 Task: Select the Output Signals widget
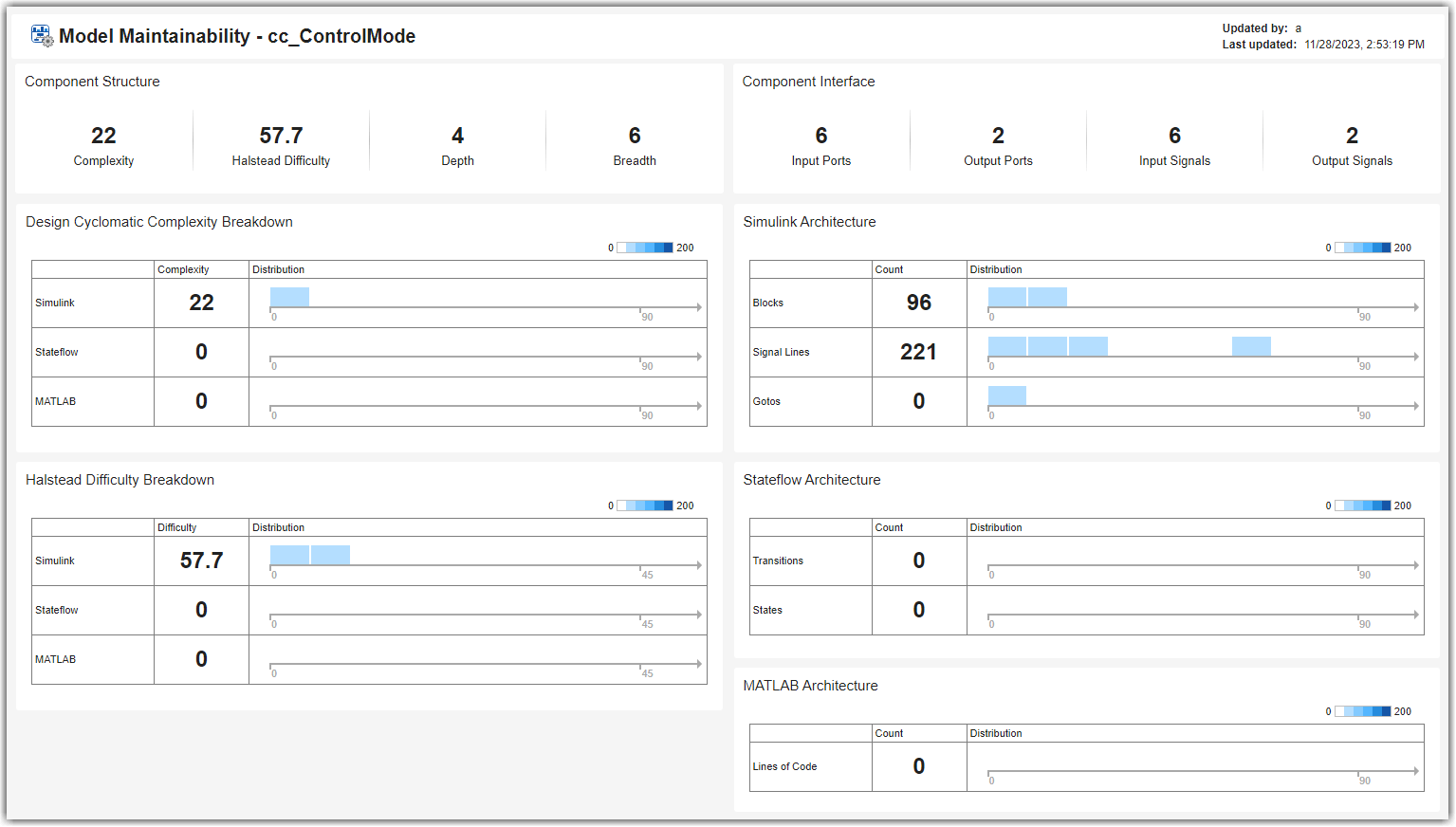tap(1352, 145)
